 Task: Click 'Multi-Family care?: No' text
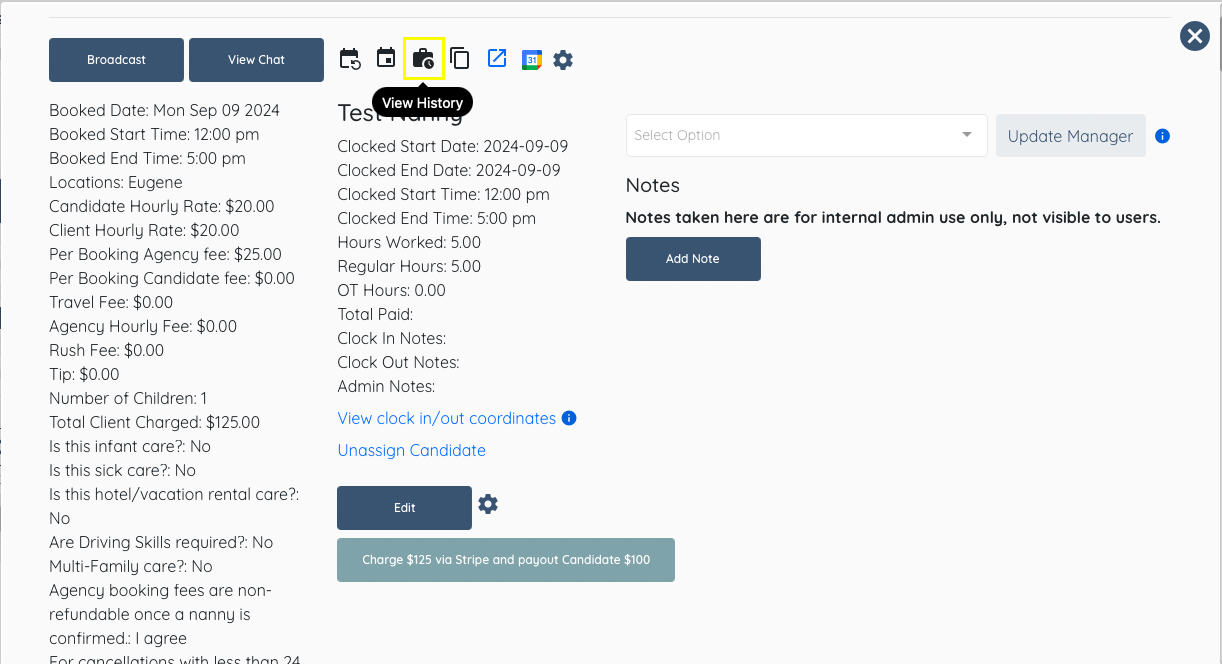tap(131, 566)
